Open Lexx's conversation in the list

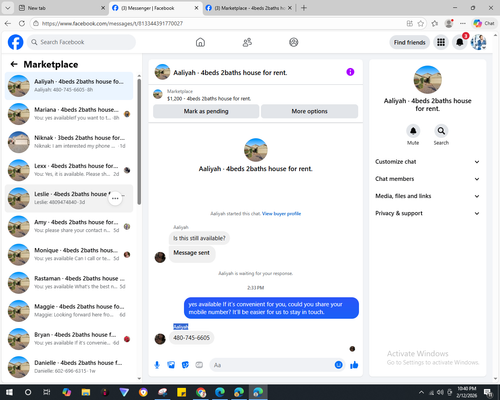click(x=69, y=170)
